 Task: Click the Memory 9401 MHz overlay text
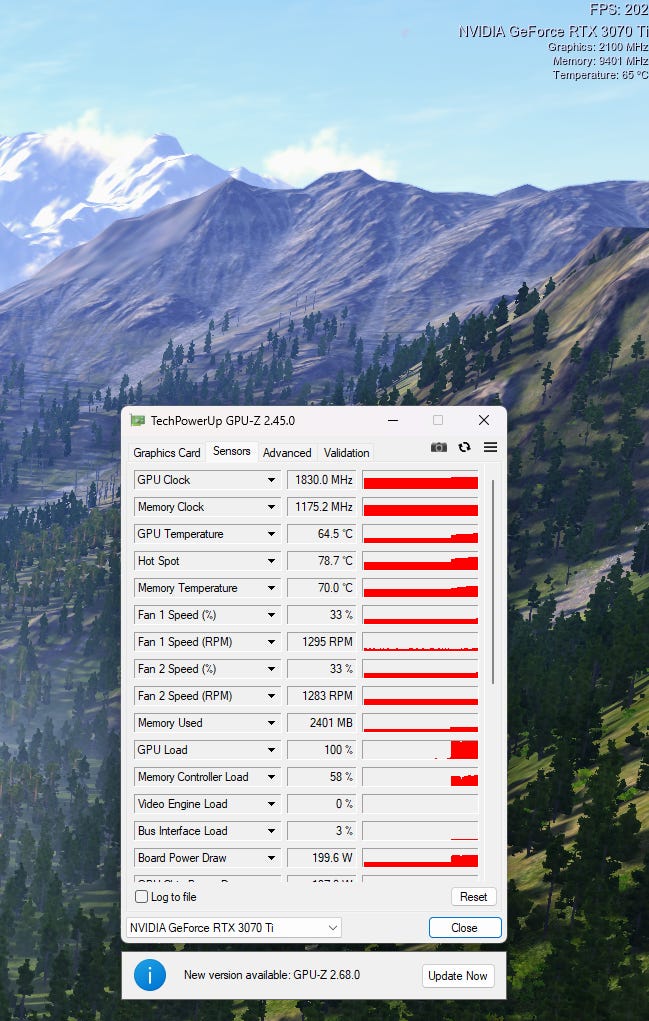[600, 61]
